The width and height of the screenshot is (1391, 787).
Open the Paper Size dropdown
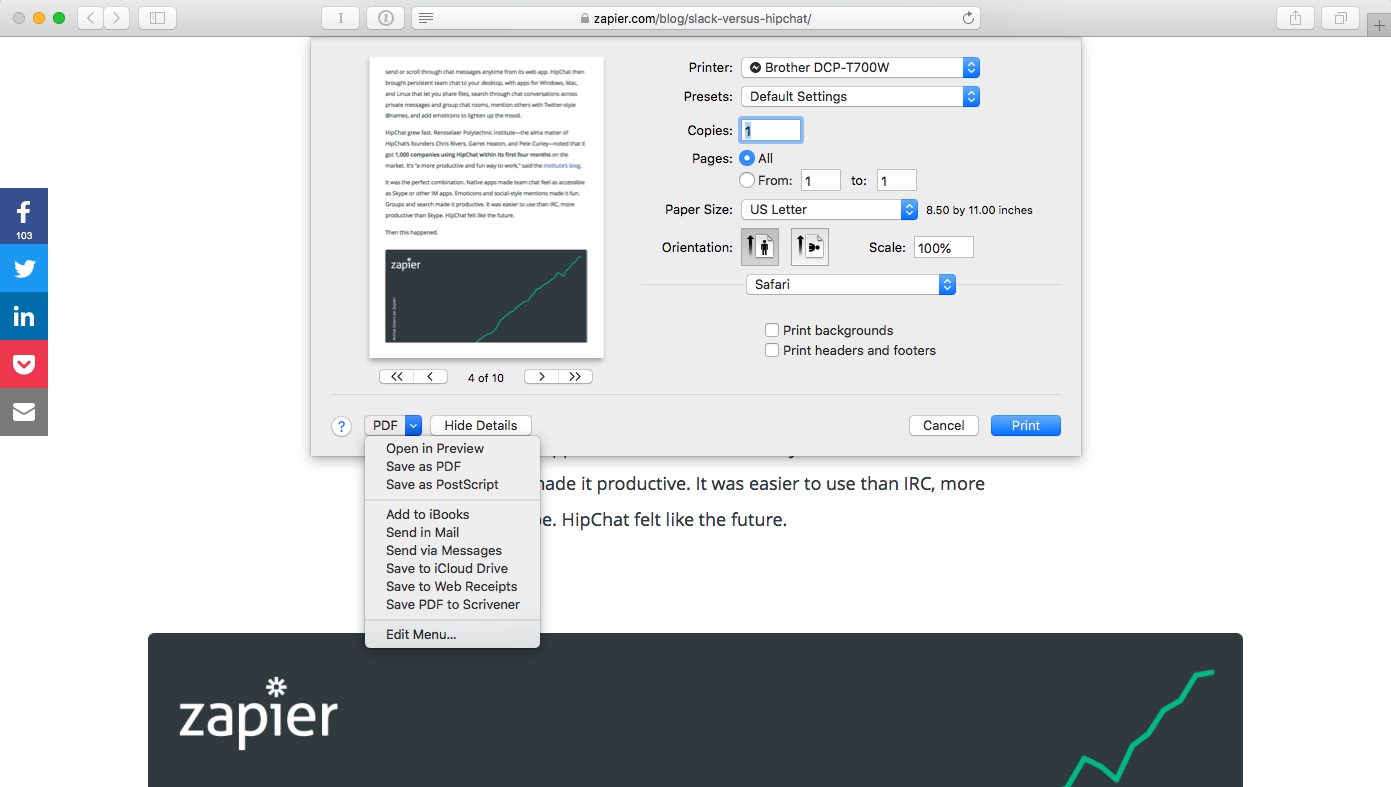tap(829, 209)
